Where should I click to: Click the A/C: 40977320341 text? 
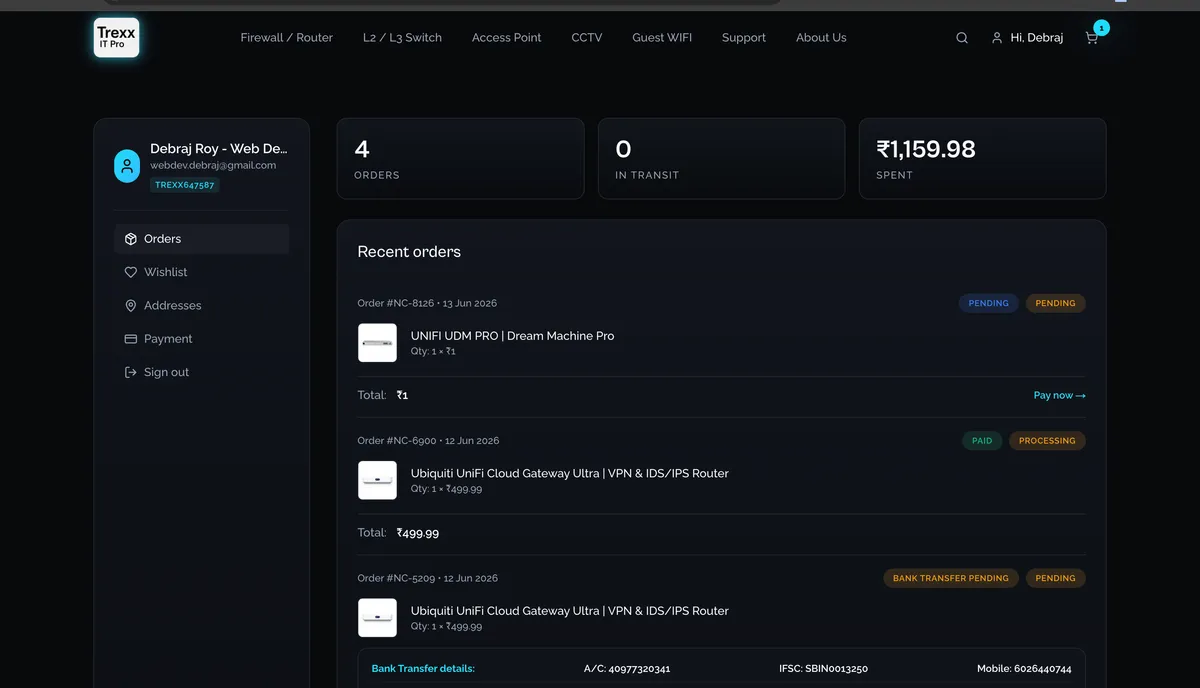coord(627,669)
